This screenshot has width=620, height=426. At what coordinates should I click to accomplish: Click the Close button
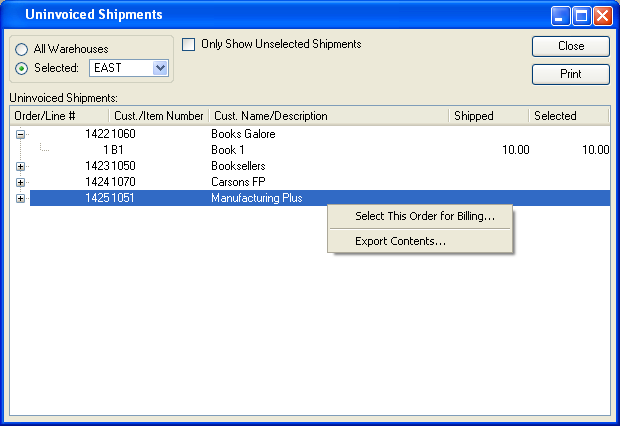tap(571, 46)
